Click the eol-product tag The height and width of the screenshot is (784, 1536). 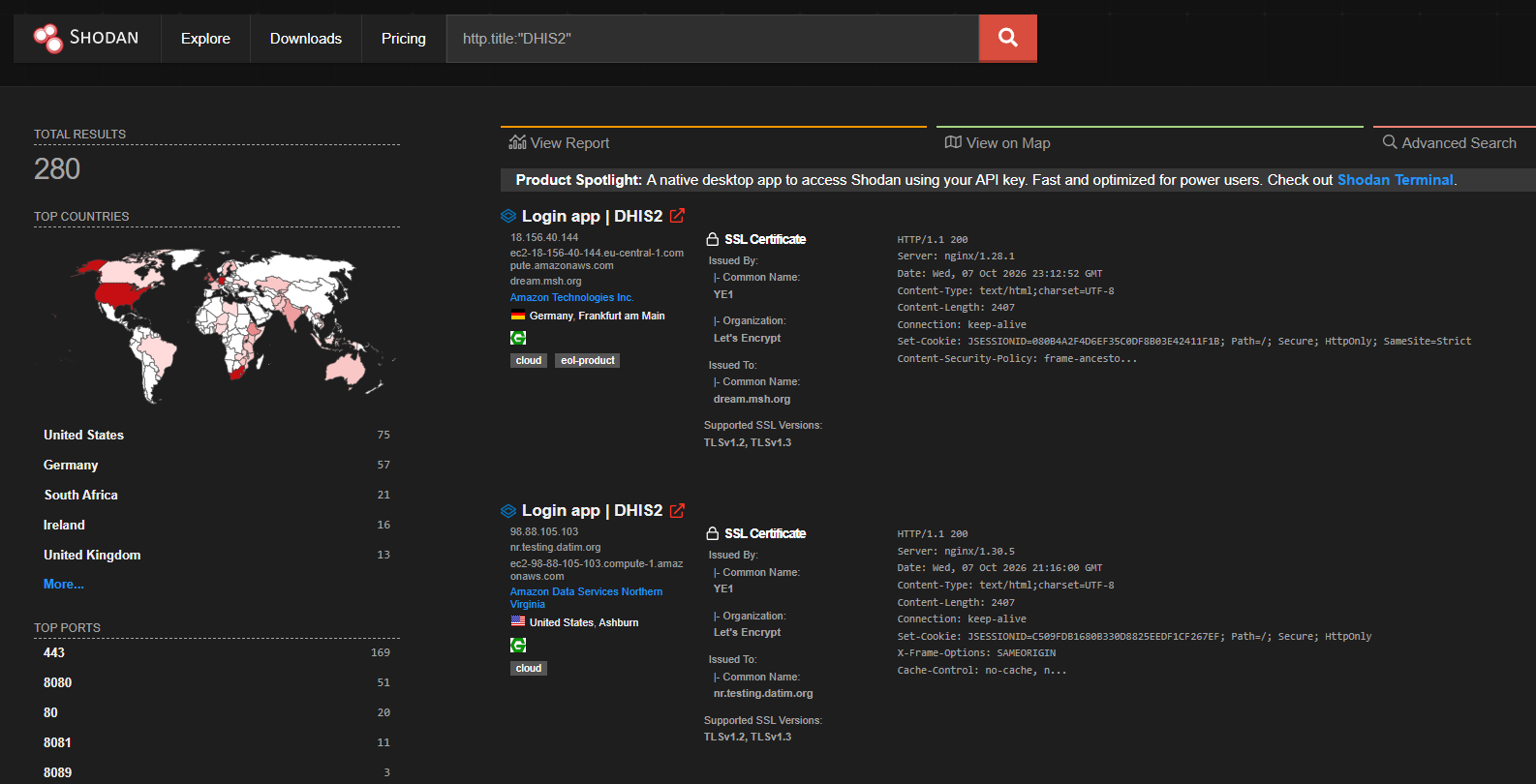[588, 360]
